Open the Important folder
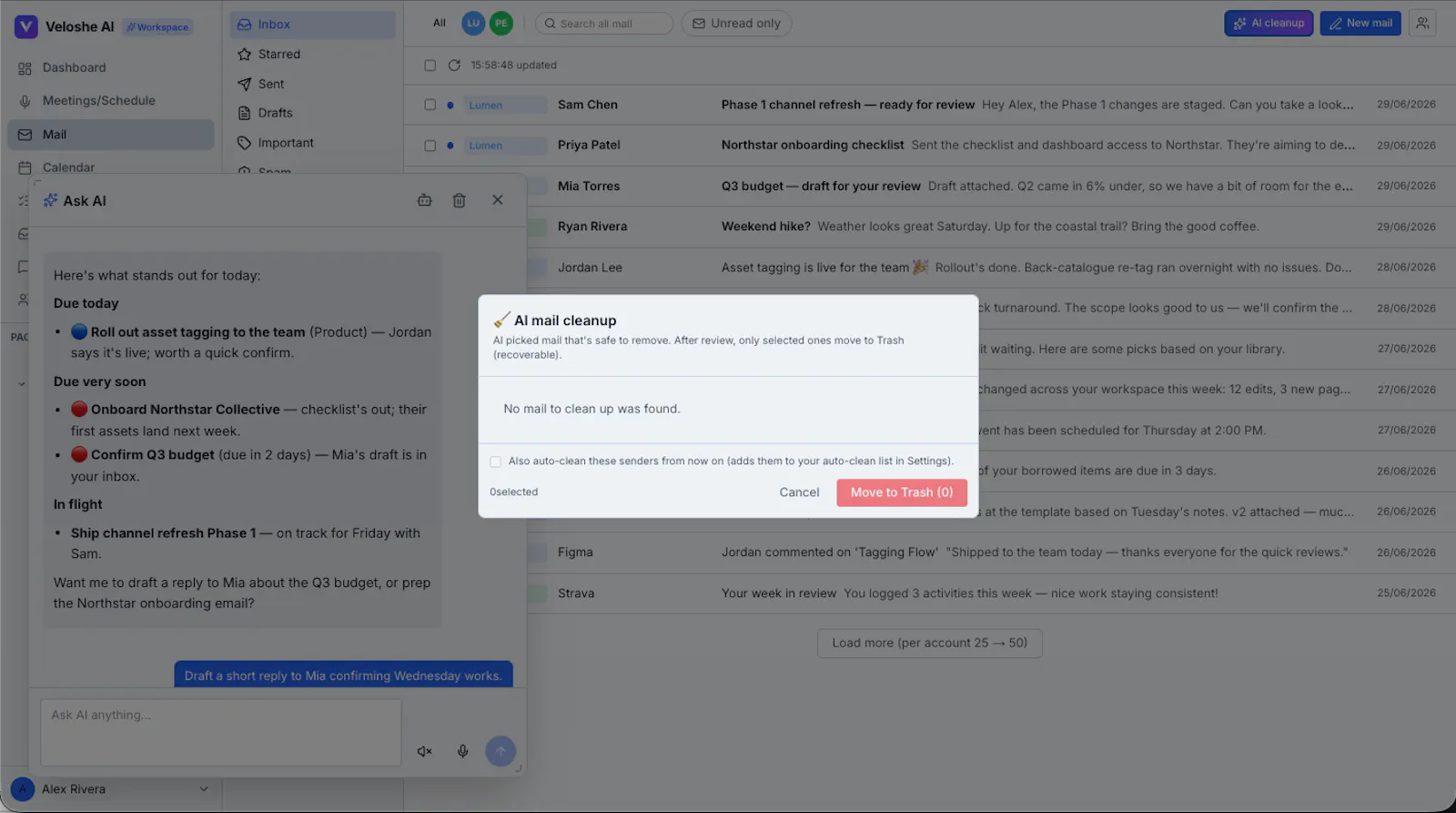Image resolution: width=1456 pixels, height=813 pixels. click(x=312, y=143)
